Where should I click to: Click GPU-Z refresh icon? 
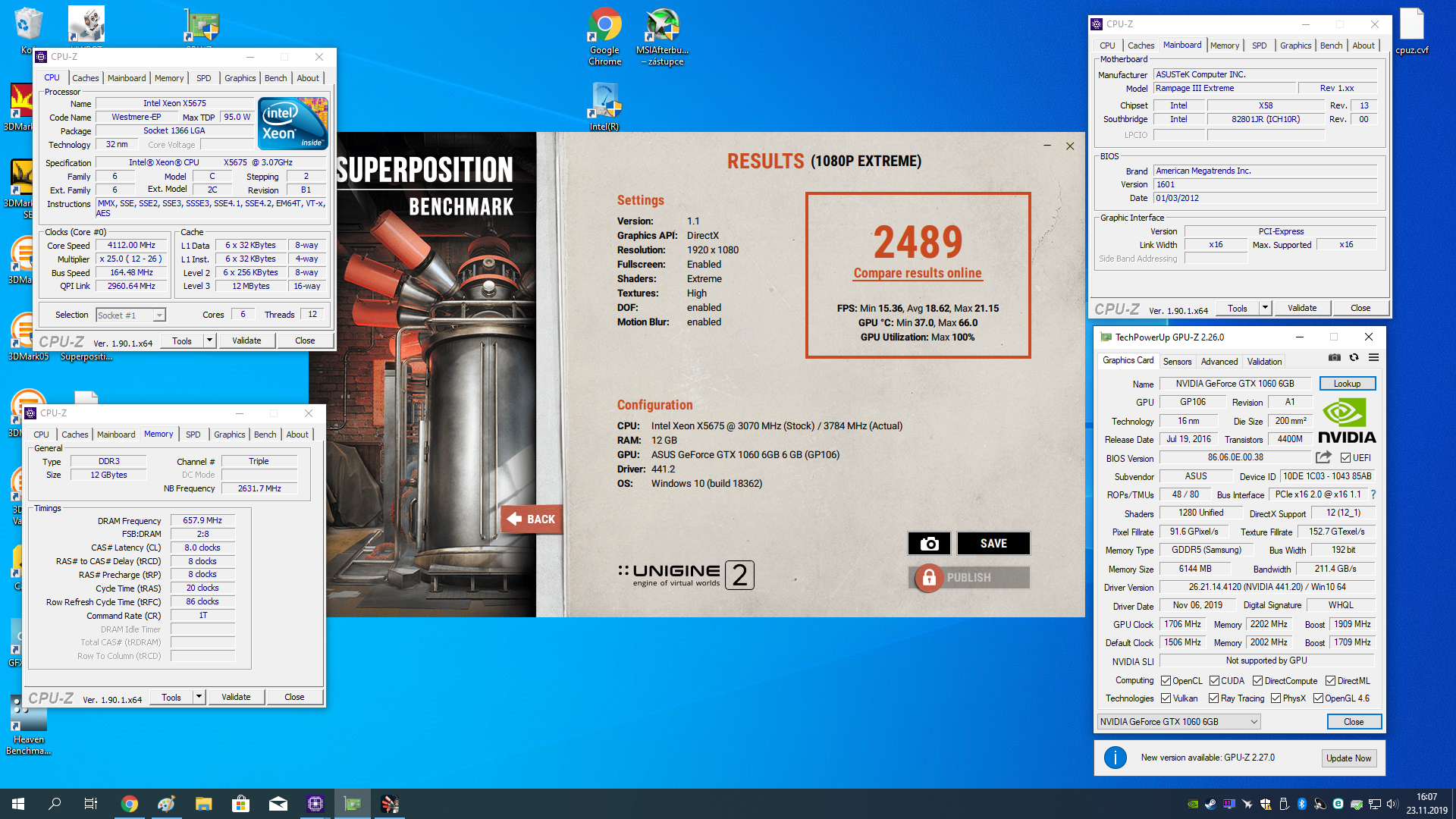[1354, 358]
